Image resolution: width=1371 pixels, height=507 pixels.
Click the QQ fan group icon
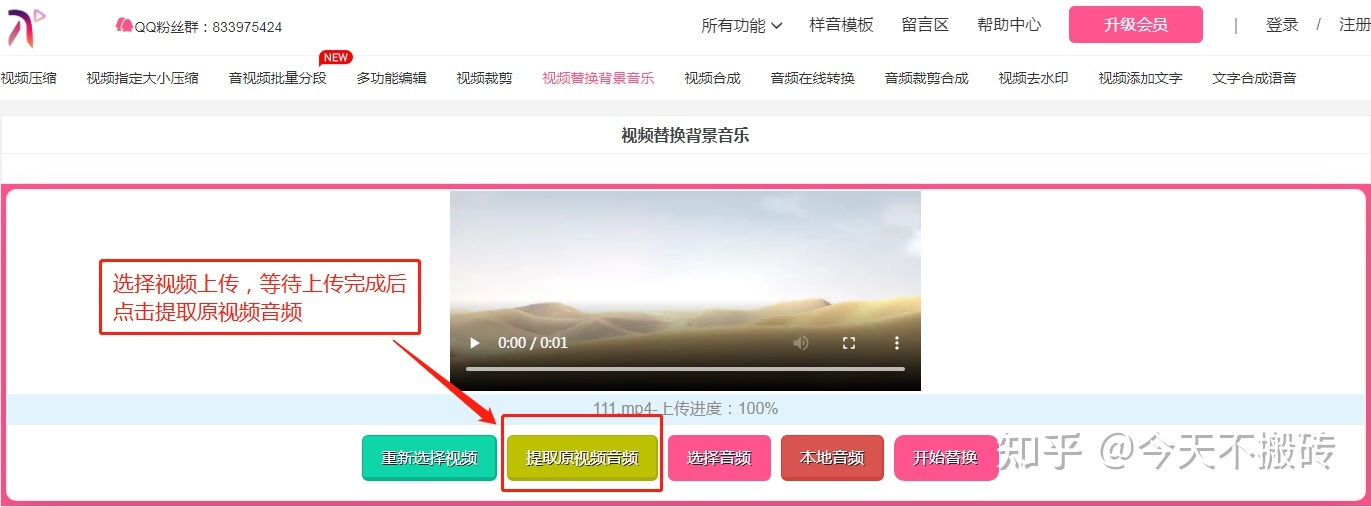(x=124, y=26)
